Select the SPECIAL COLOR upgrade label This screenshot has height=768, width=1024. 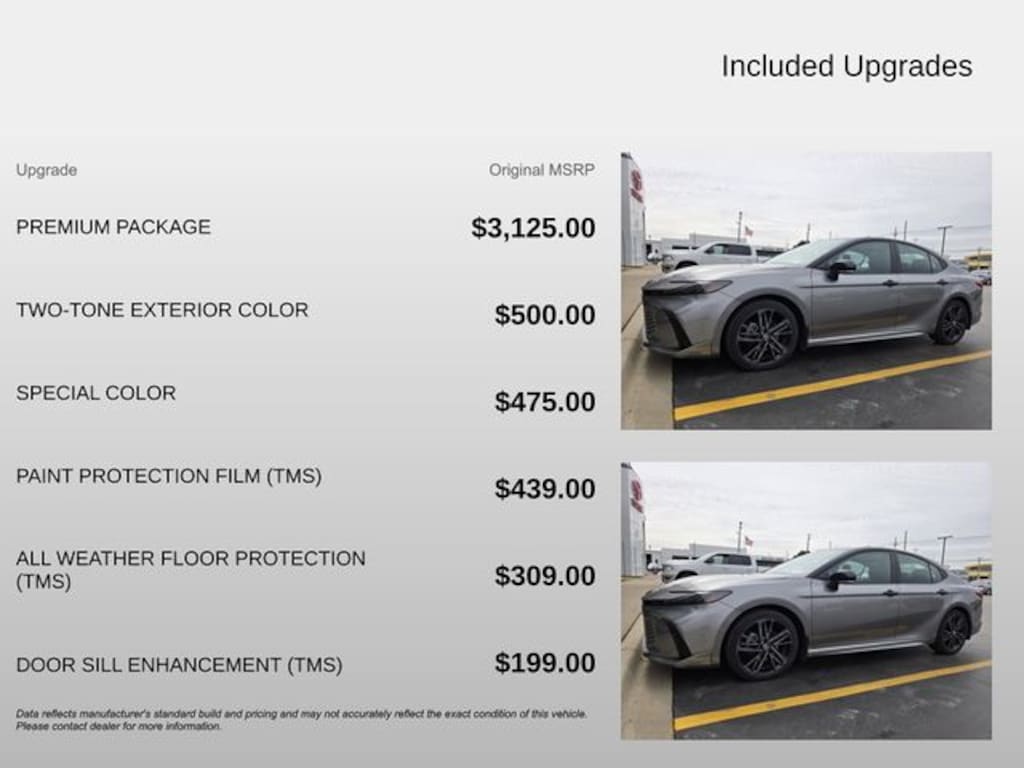96,393
